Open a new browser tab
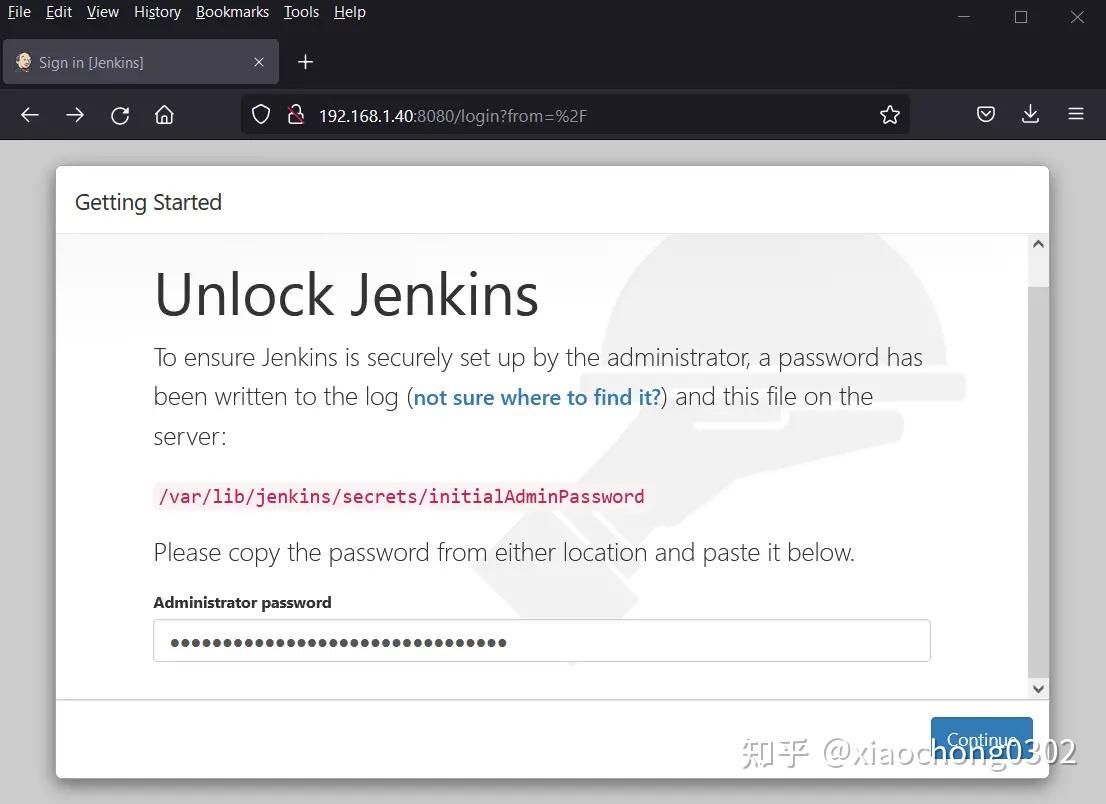This screenshot has width=1106, height=804. click(305, 61)
